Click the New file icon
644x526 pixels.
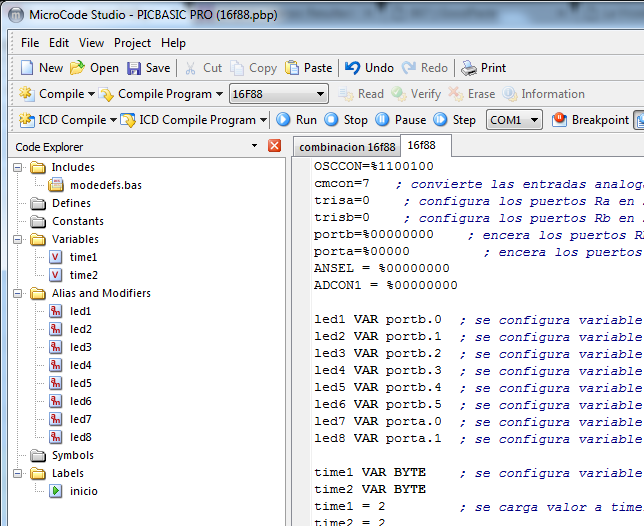coord(27,68)
